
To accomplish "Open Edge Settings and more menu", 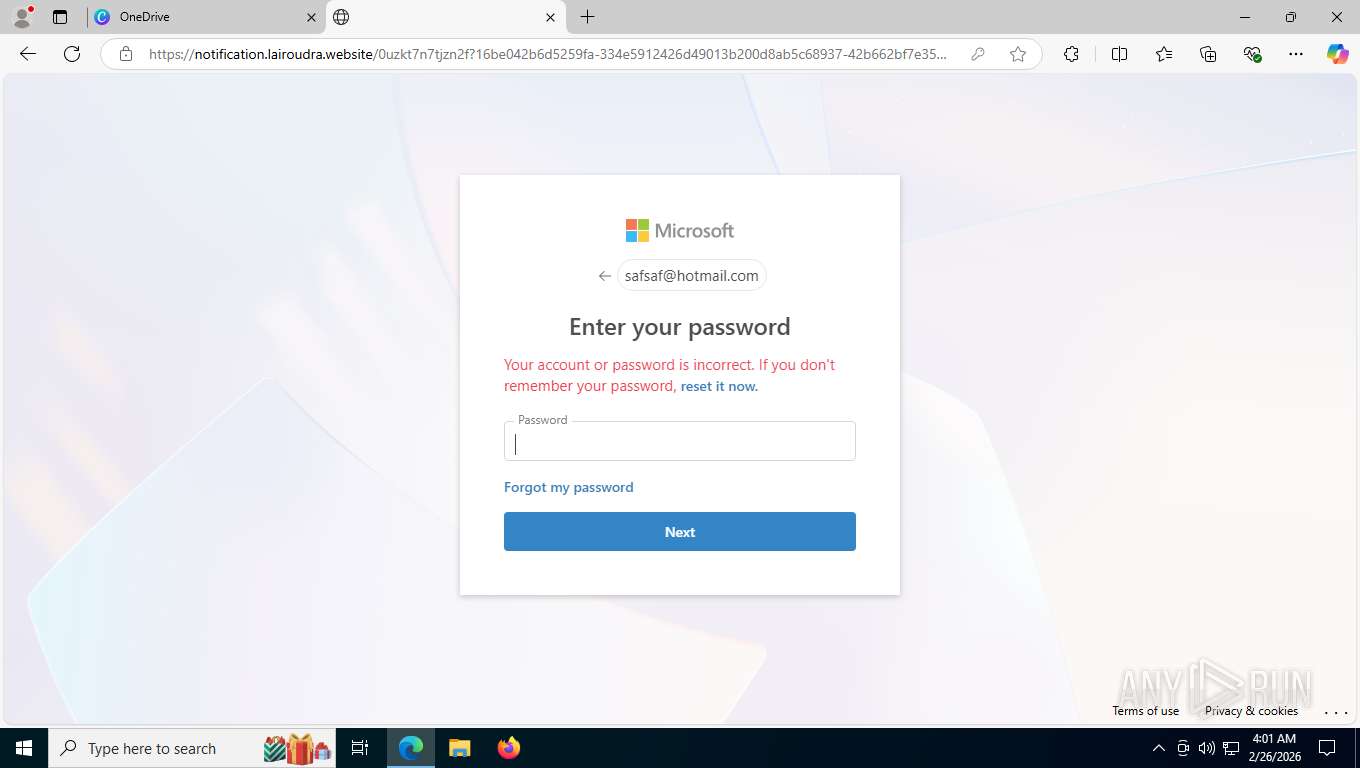I will [1296, 54].
